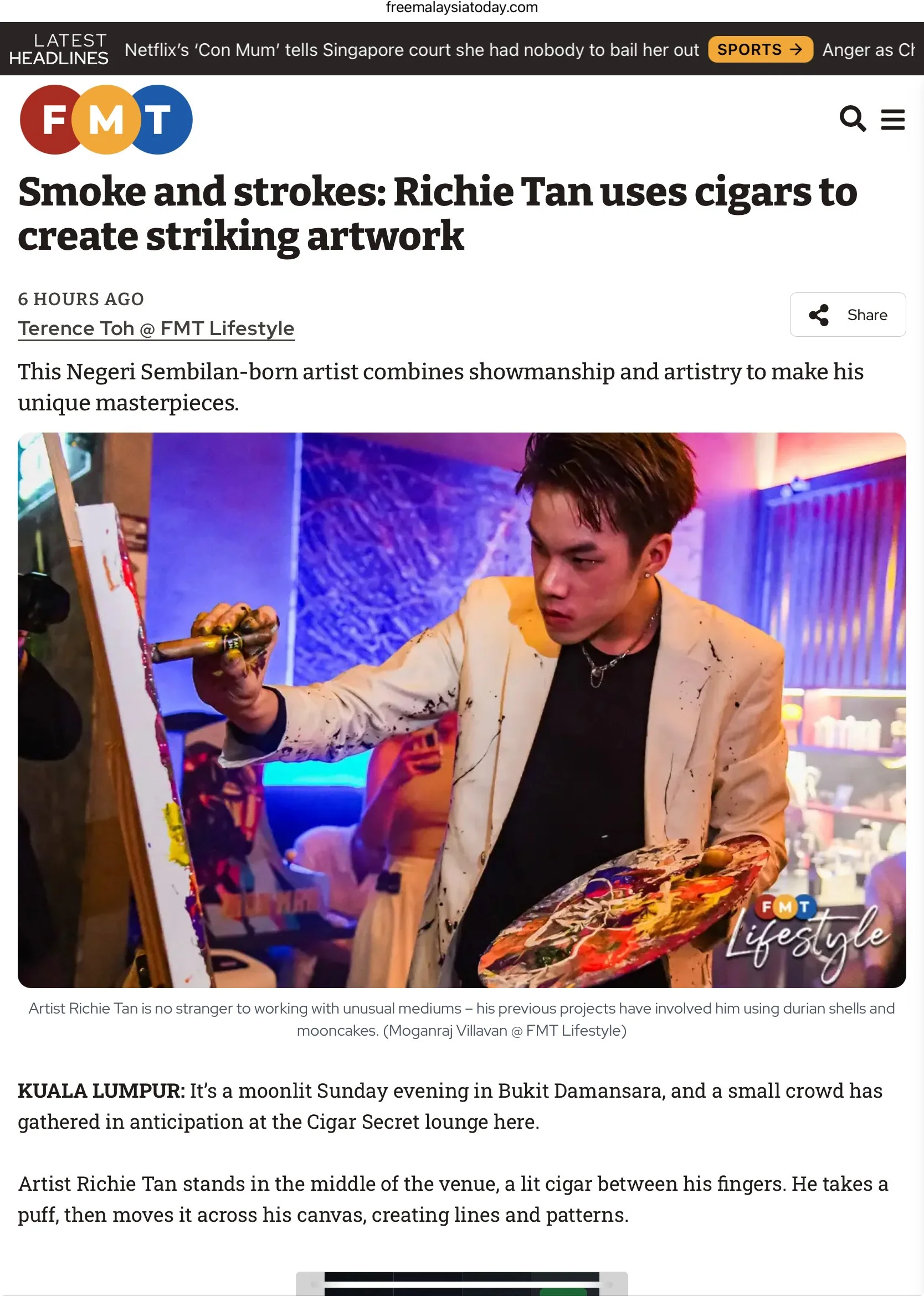Click the yellow M circle in logo

(x=106, y=120)
